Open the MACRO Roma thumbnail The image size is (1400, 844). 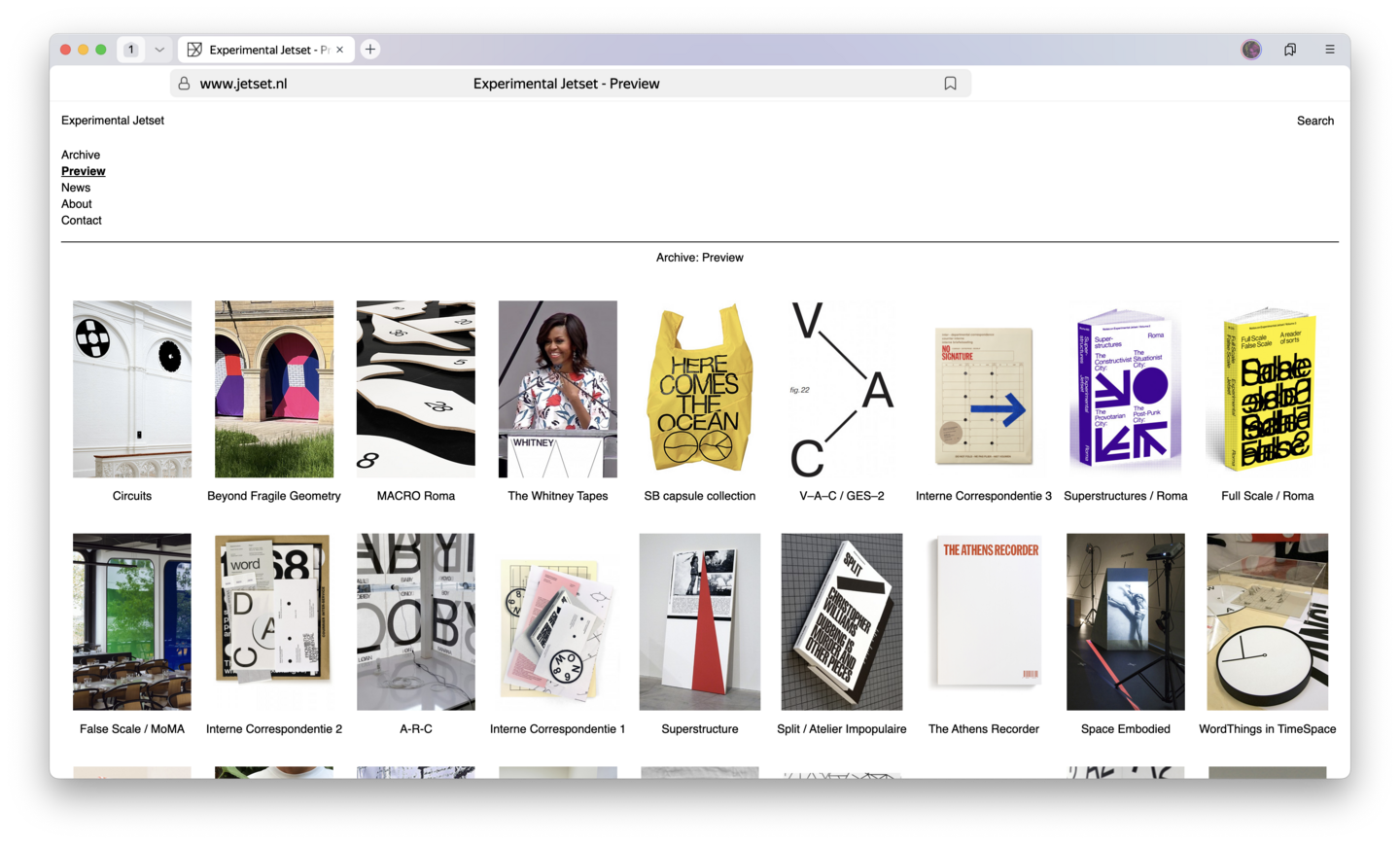click(416, 389)
